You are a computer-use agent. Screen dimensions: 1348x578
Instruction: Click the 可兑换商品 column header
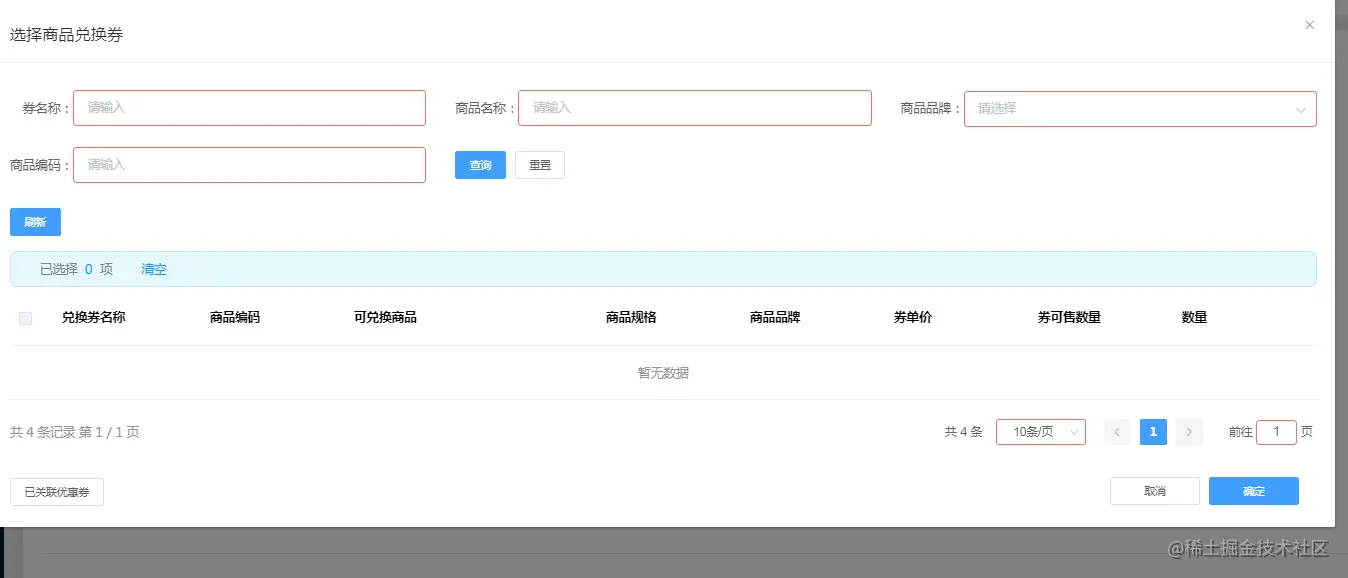[385, 317]
